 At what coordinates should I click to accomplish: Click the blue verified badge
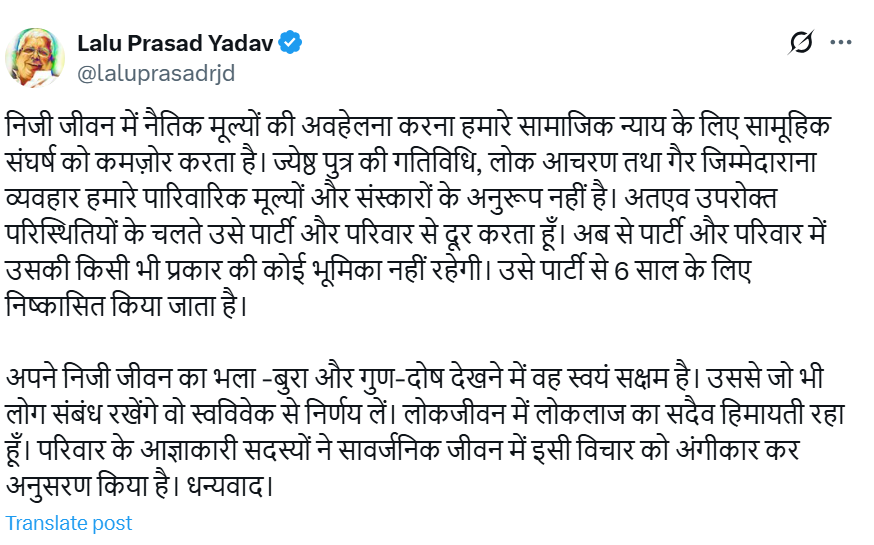pos(290,43)
